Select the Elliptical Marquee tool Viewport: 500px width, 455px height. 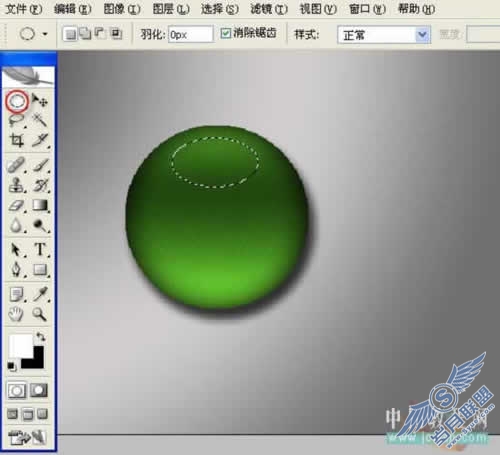pos(17,101)
